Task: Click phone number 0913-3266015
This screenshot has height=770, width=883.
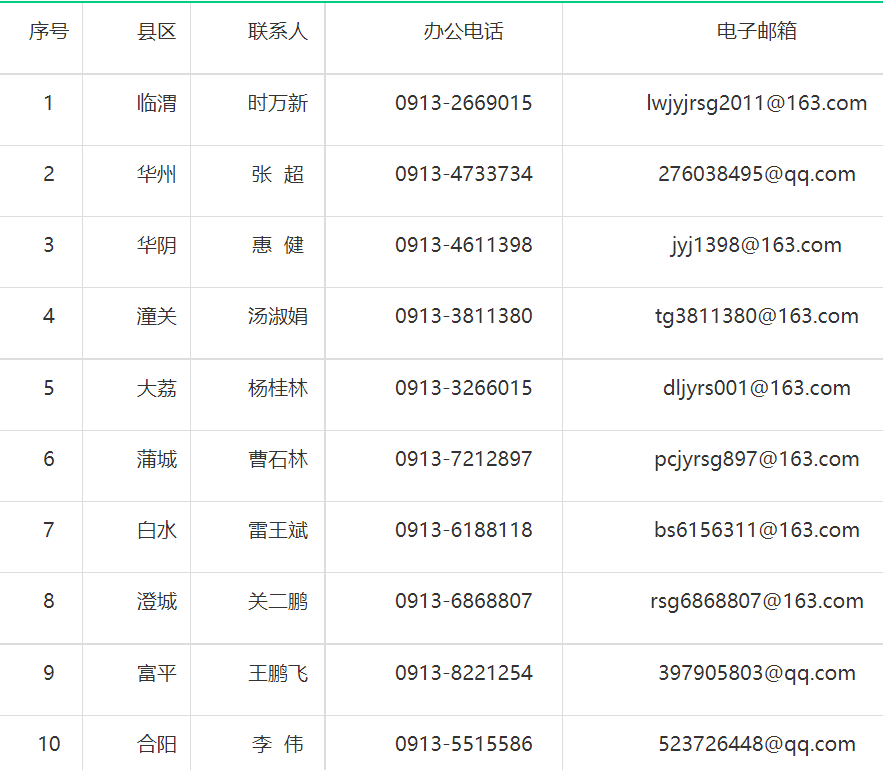Action: tap(463, 388)
